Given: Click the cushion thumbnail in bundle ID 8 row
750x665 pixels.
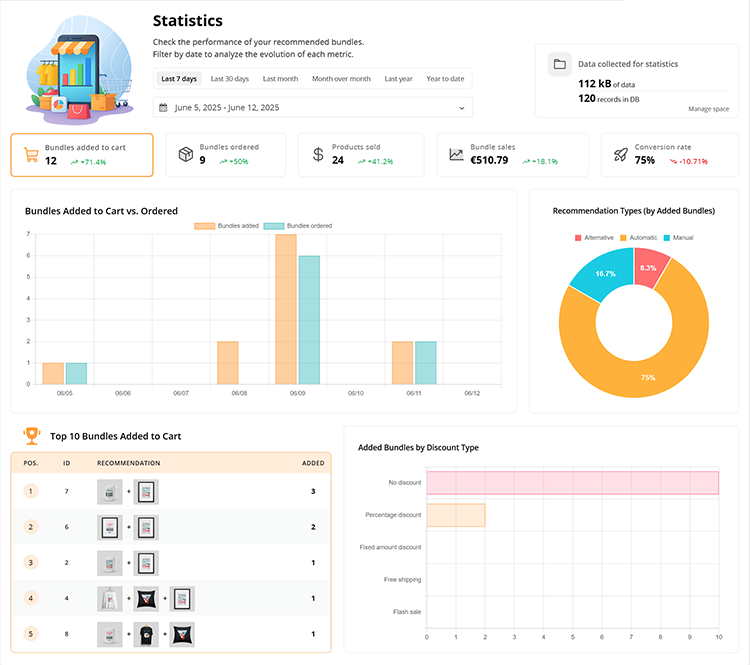Looking at the screenshot, I should 182,635.
